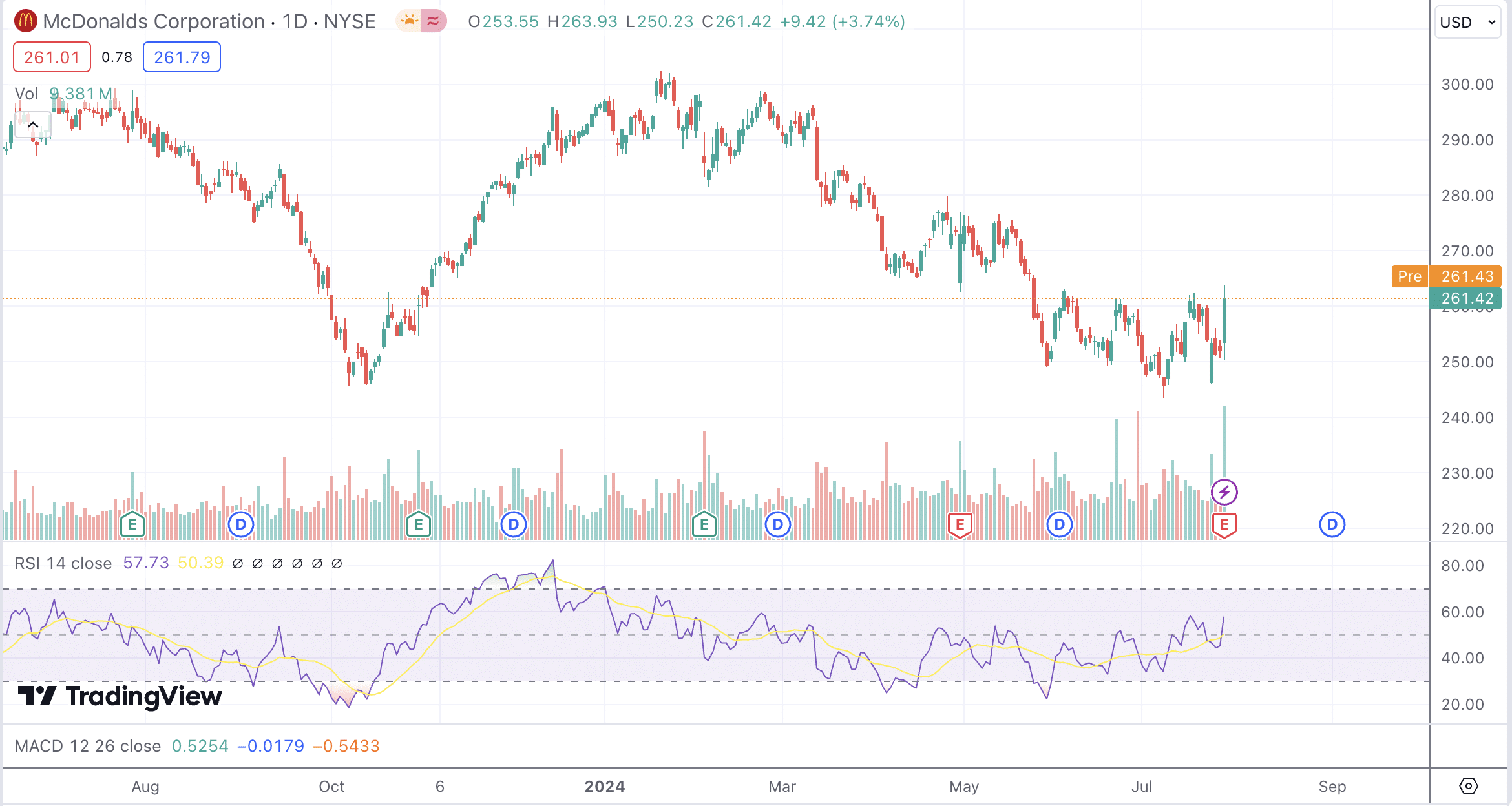Screen dimensions: 1512x806
Task: Click the McDonalds Corporation symbol title
Action: 154,21
